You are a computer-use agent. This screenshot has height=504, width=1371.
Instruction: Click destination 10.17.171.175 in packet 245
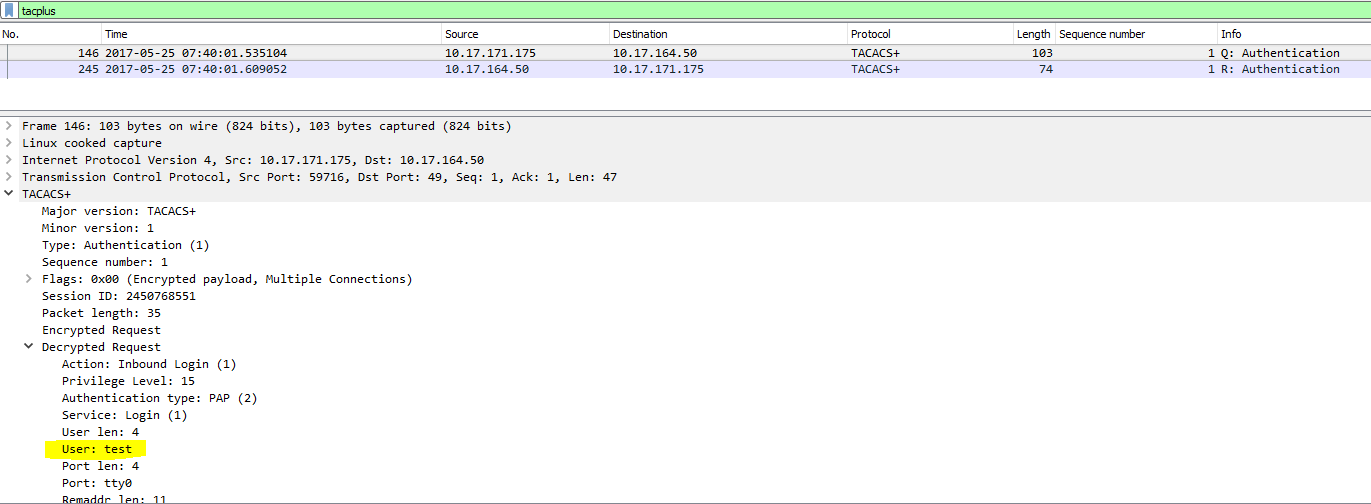(658, 69)
